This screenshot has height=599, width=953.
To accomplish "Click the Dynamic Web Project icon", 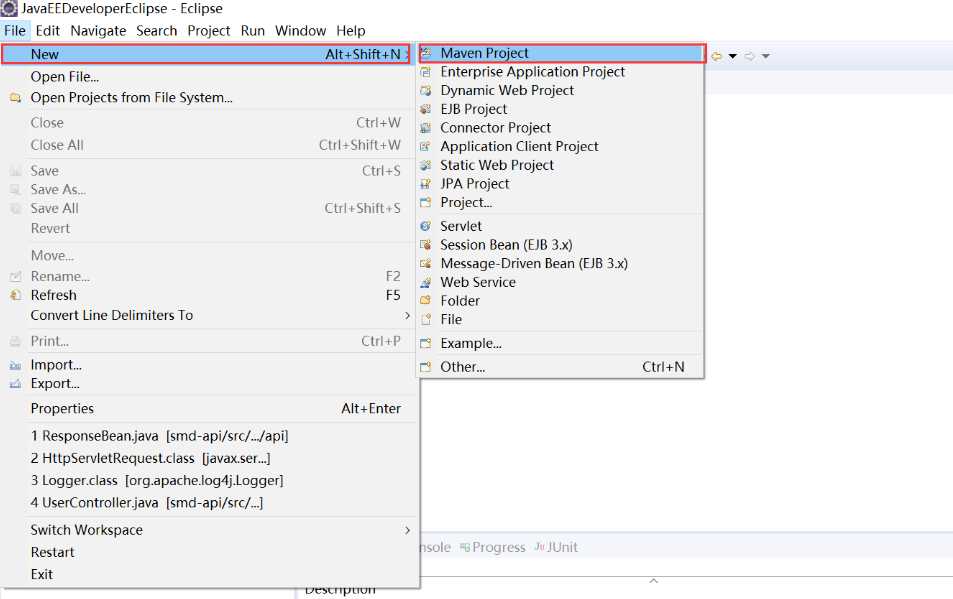I will (x=425, y=91).
